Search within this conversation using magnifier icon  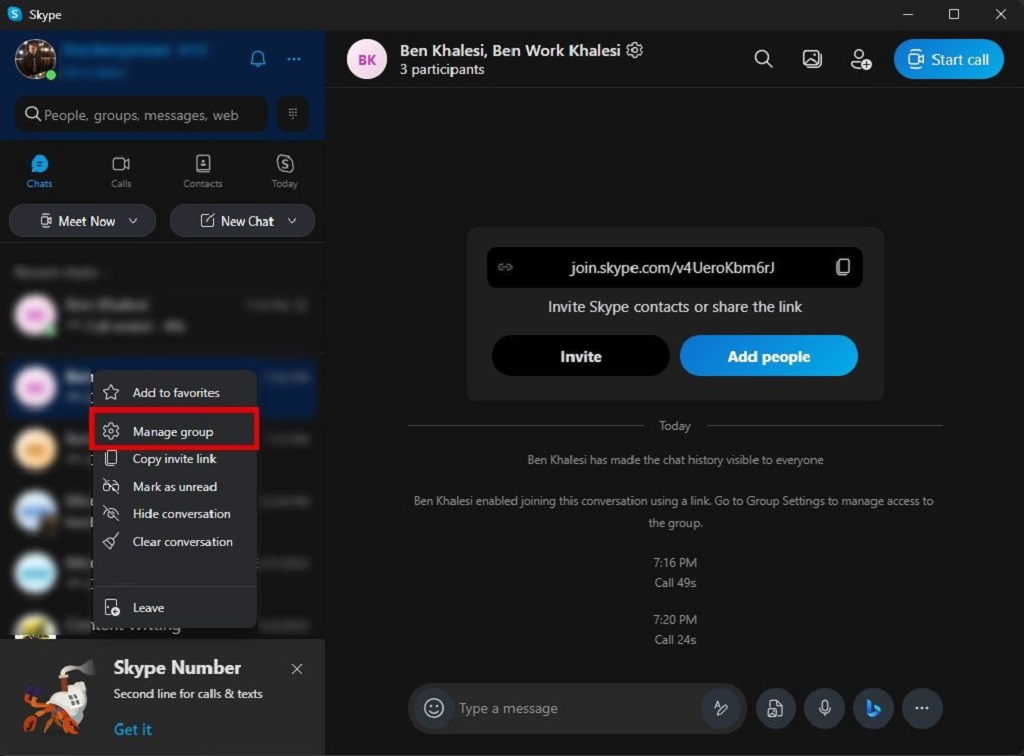[x=763, y=59]
